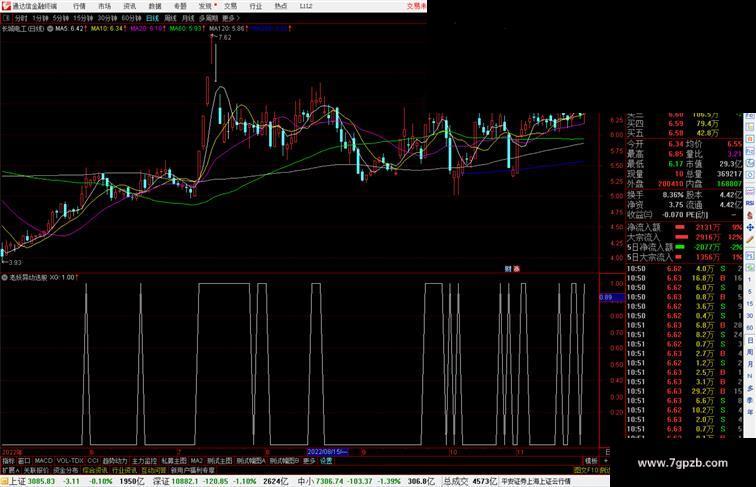Click the blue 0.89 value marker

click(x=611, y=297)
